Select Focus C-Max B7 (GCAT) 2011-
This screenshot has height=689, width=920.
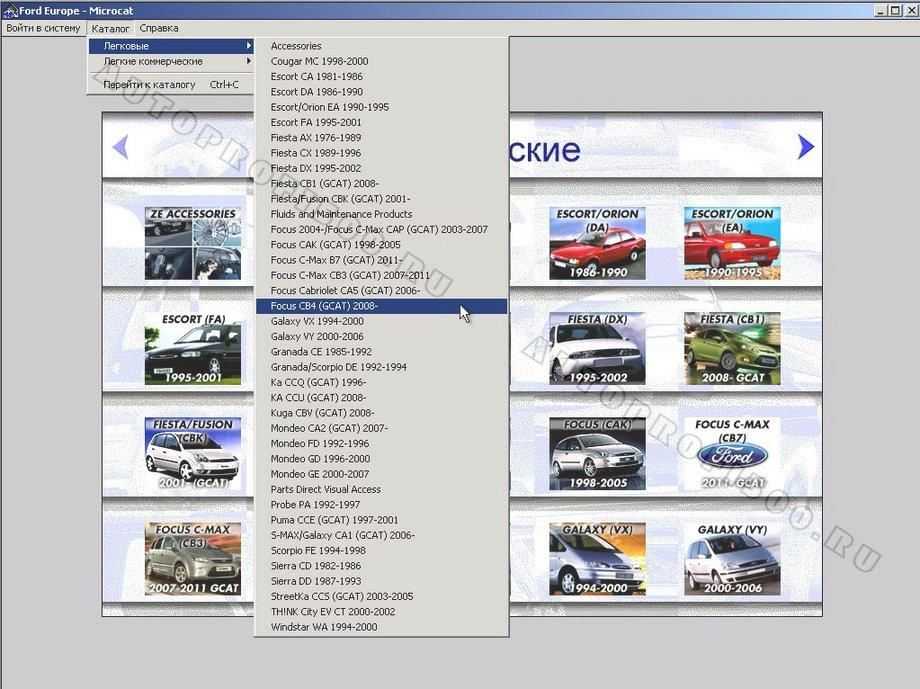click(x=381, y=260)
